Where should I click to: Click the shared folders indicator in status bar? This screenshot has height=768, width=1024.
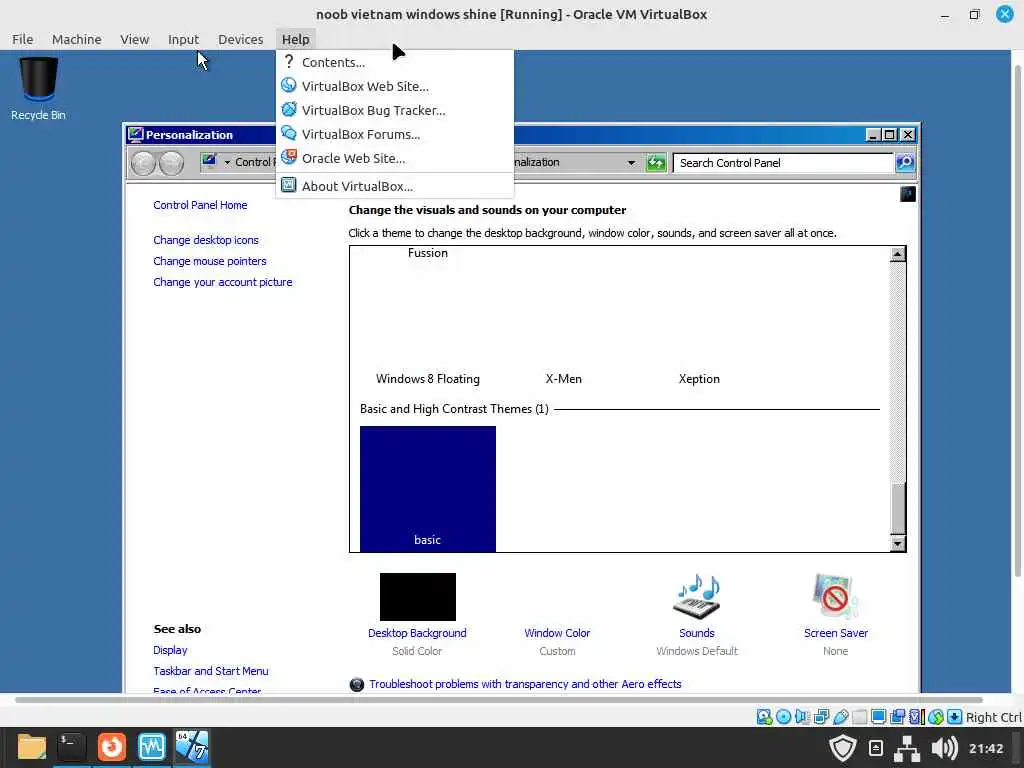(x=859, y=717)
